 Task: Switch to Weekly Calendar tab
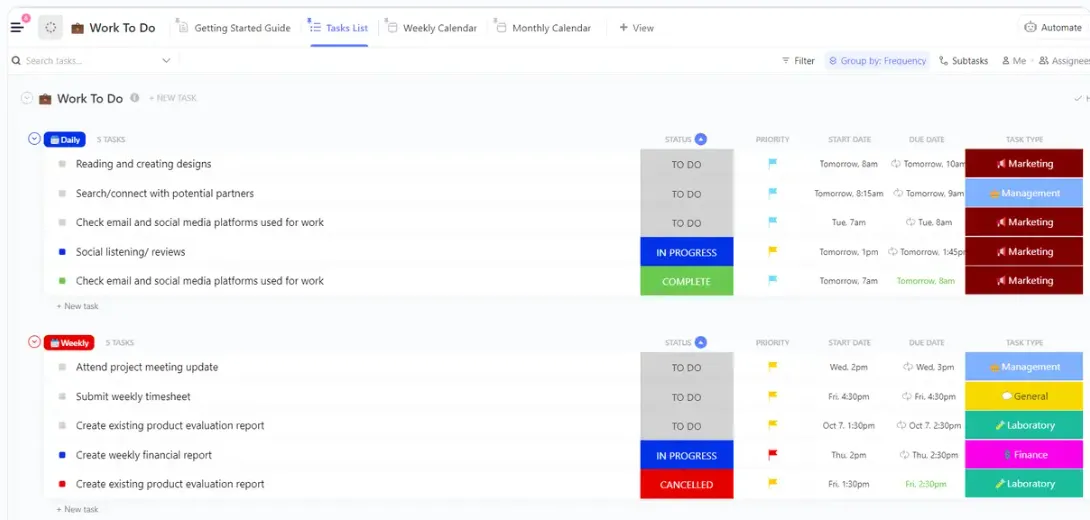point(432,28)
